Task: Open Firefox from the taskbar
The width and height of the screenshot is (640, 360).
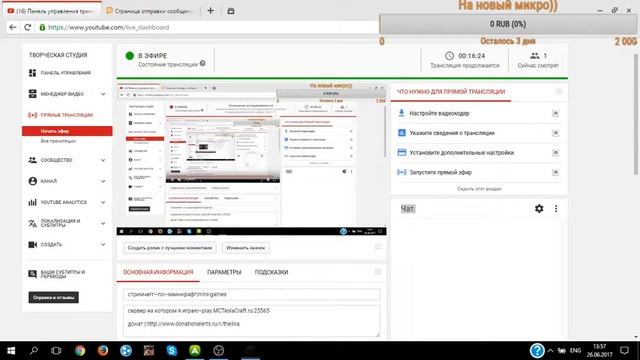Action: [x=103, y=351]
